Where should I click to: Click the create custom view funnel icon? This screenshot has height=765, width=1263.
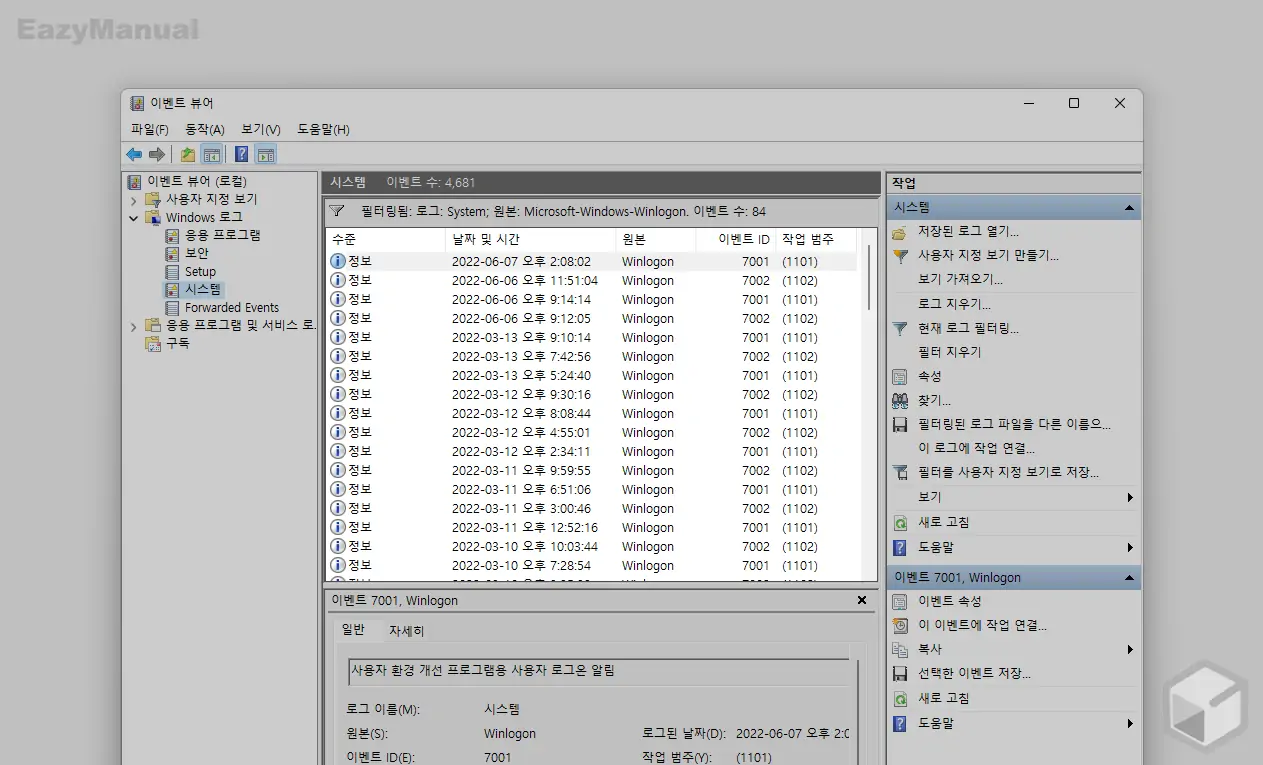(x=900, y=255)
